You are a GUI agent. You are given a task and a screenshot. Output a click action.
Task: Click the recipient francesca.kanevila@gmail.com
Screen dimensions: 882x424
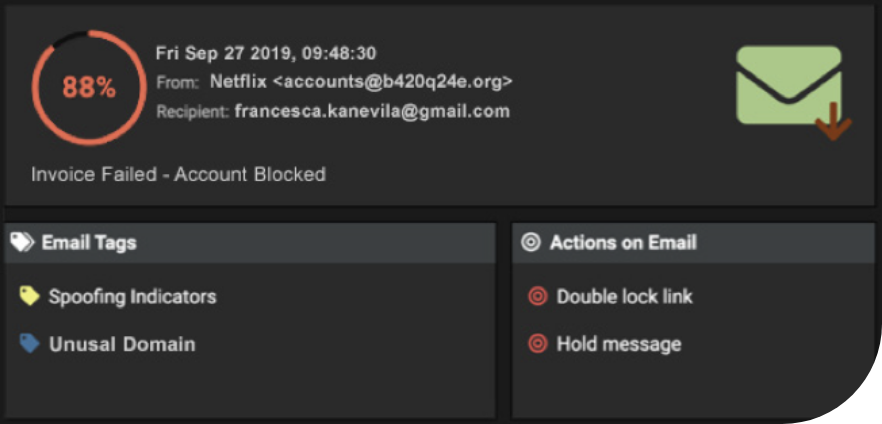point(372,111)
